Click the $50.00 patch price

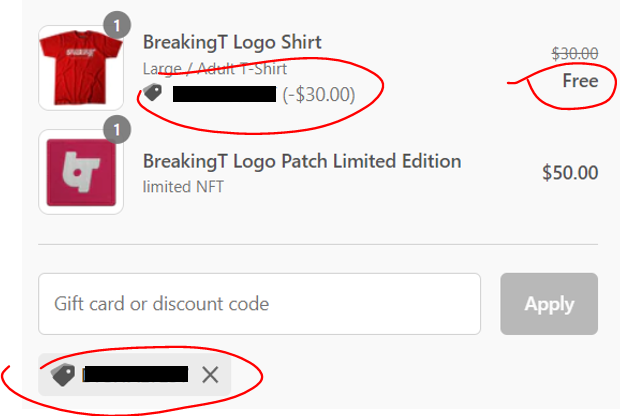coord(570,173)
